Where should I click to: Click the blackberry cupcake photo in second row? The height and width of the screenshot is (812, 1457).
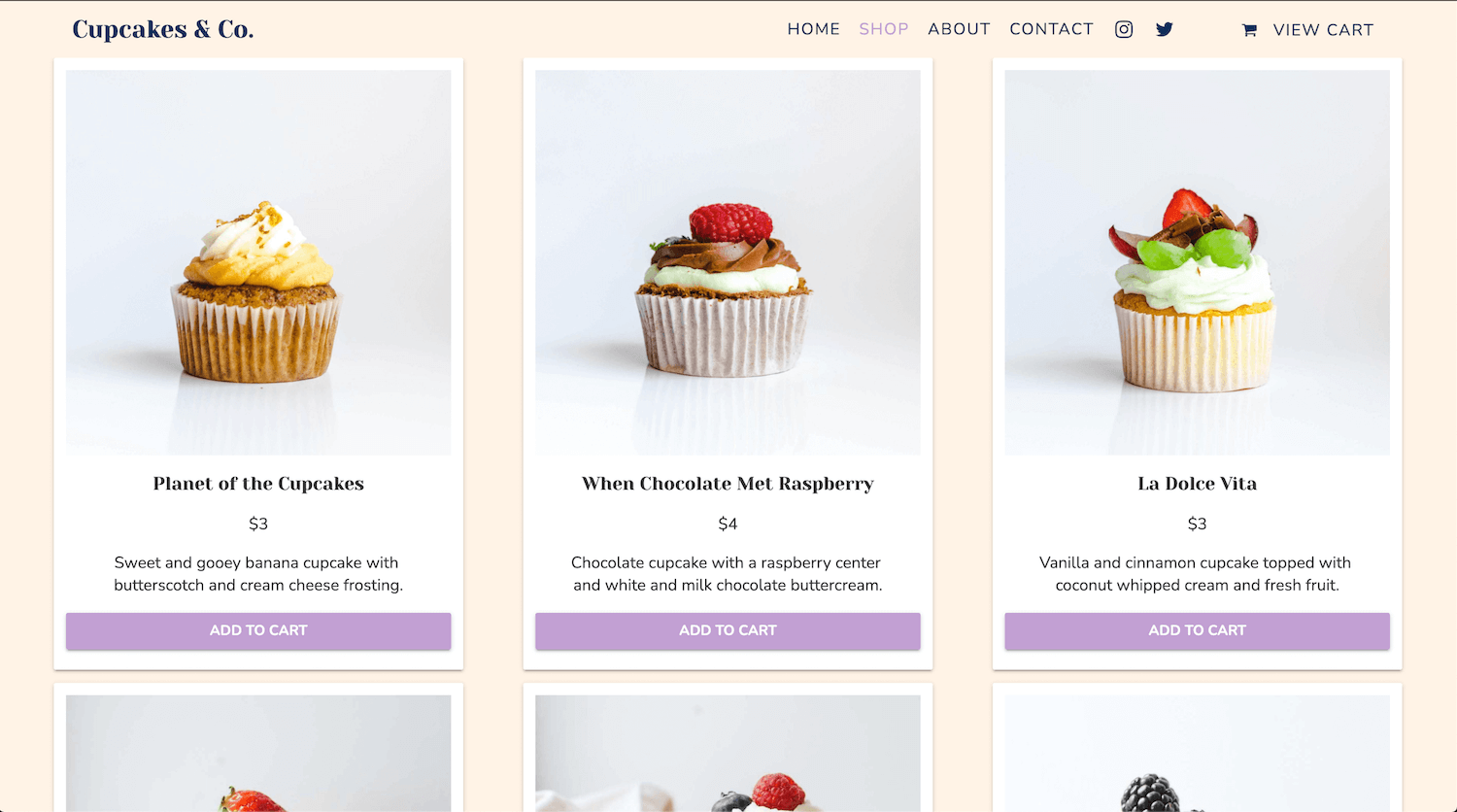(1197, 753)
